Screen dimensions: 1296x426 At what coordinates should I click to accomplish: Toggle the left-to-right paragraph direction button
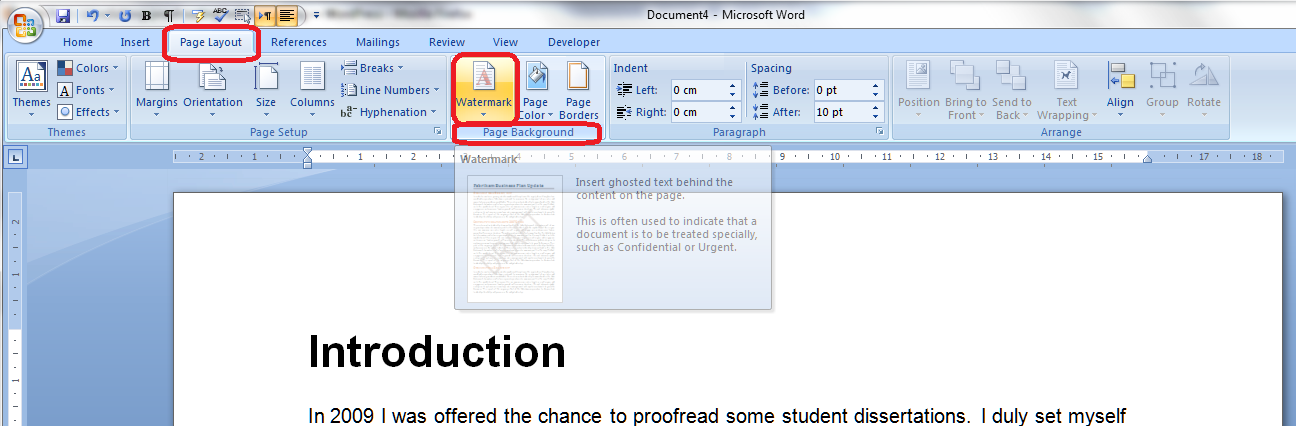pyautogui.click(x=265, y=16)
